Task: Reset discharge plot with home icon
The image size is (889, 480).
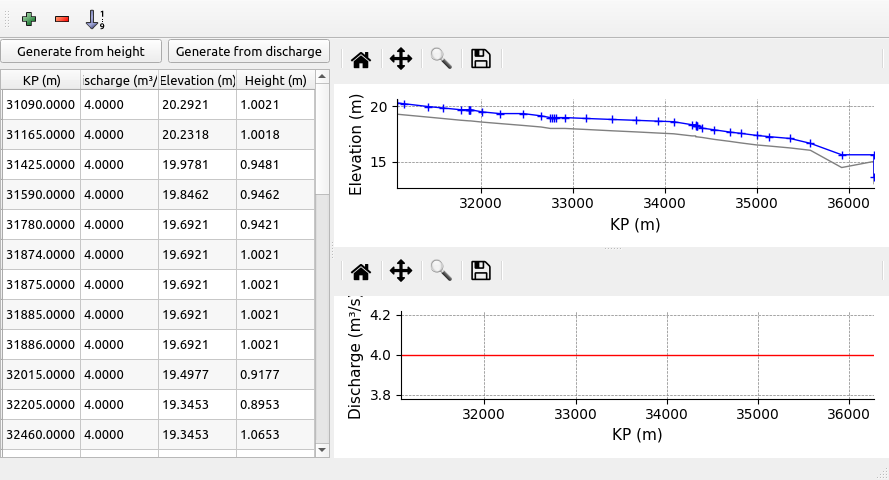Action: [x=361, y=270]
